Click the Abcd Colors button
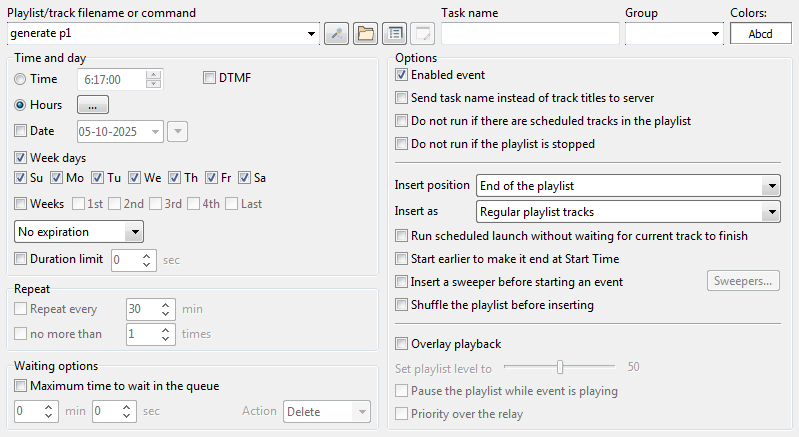This screenshot has height=437, width=799. 760,34
